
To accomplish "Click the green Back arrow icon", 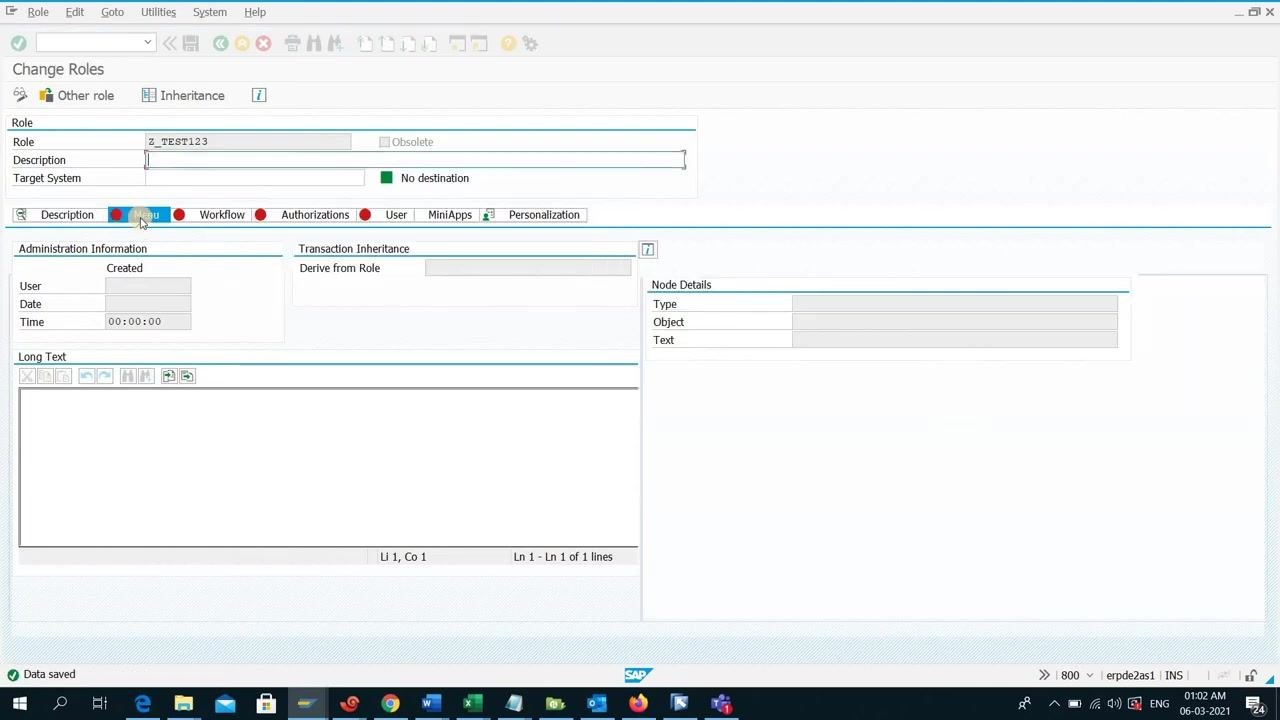I will click(x=220, y=43).
